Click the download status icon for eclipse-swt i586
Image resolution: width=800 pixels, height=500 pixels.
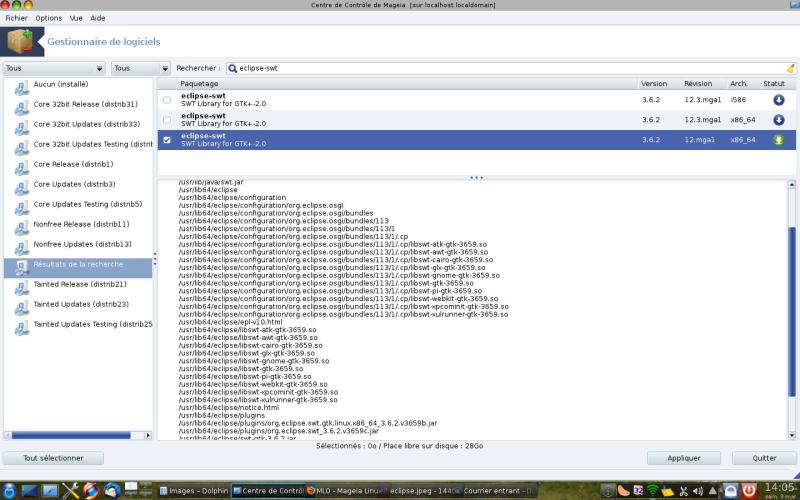779,100
